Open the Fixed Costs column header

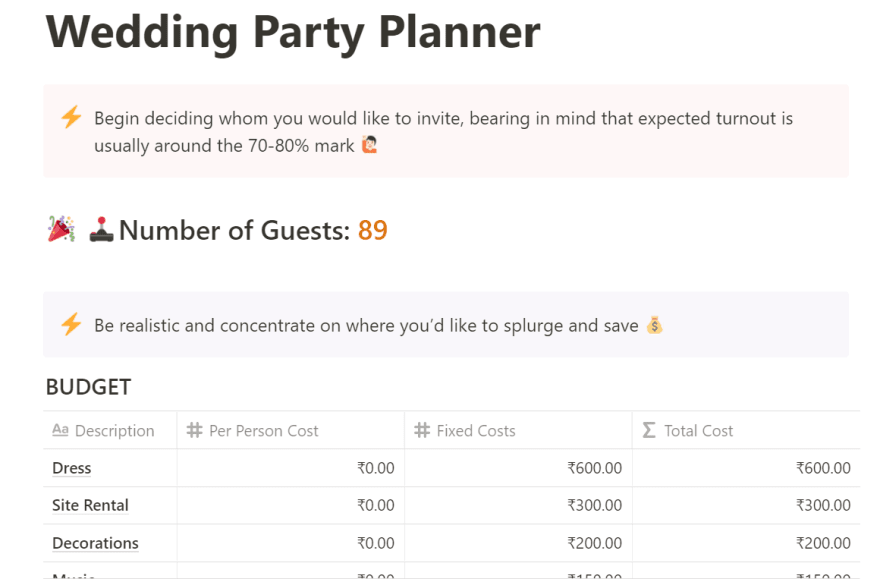point(518,430)
